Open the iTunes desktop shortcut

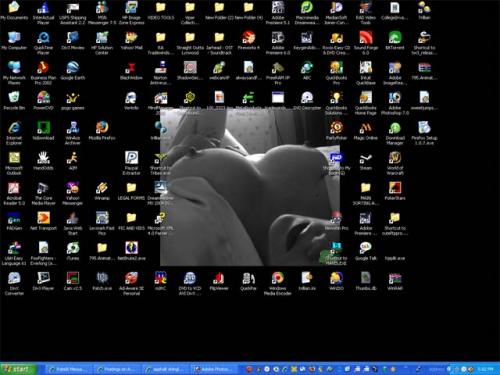tap(73, 251)
